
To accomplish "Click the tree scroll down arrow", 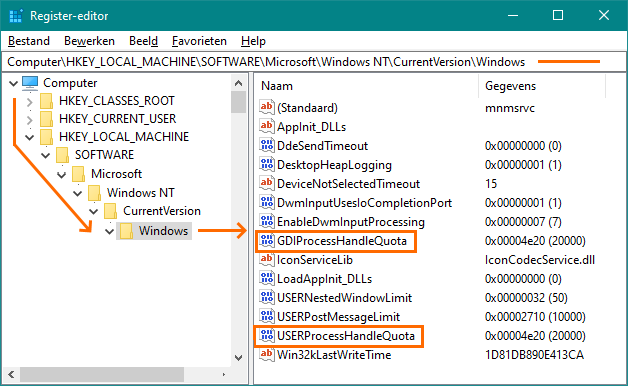I will pos(238,358).
